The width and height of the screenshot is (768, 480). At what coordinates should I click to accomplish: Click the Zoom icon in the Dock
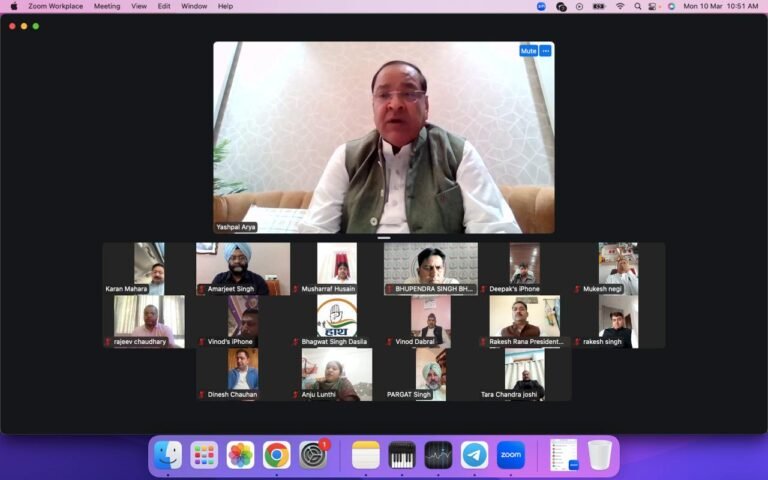(510, 455)
